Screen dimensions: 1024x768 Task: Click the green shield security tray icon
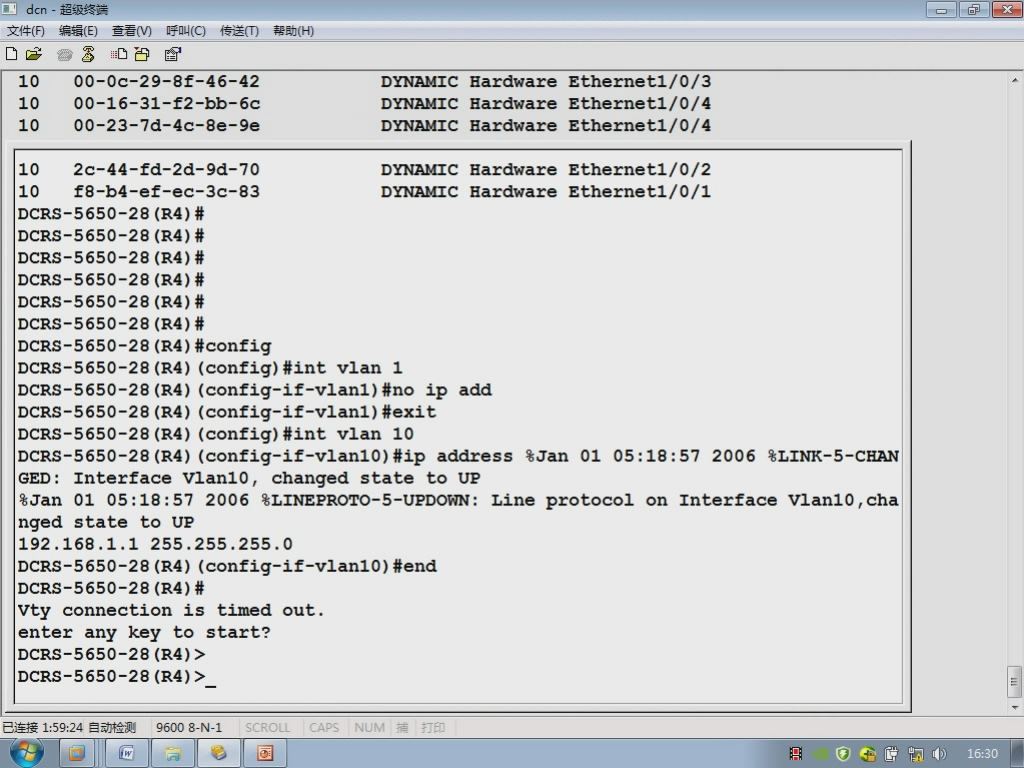[843, 754]
